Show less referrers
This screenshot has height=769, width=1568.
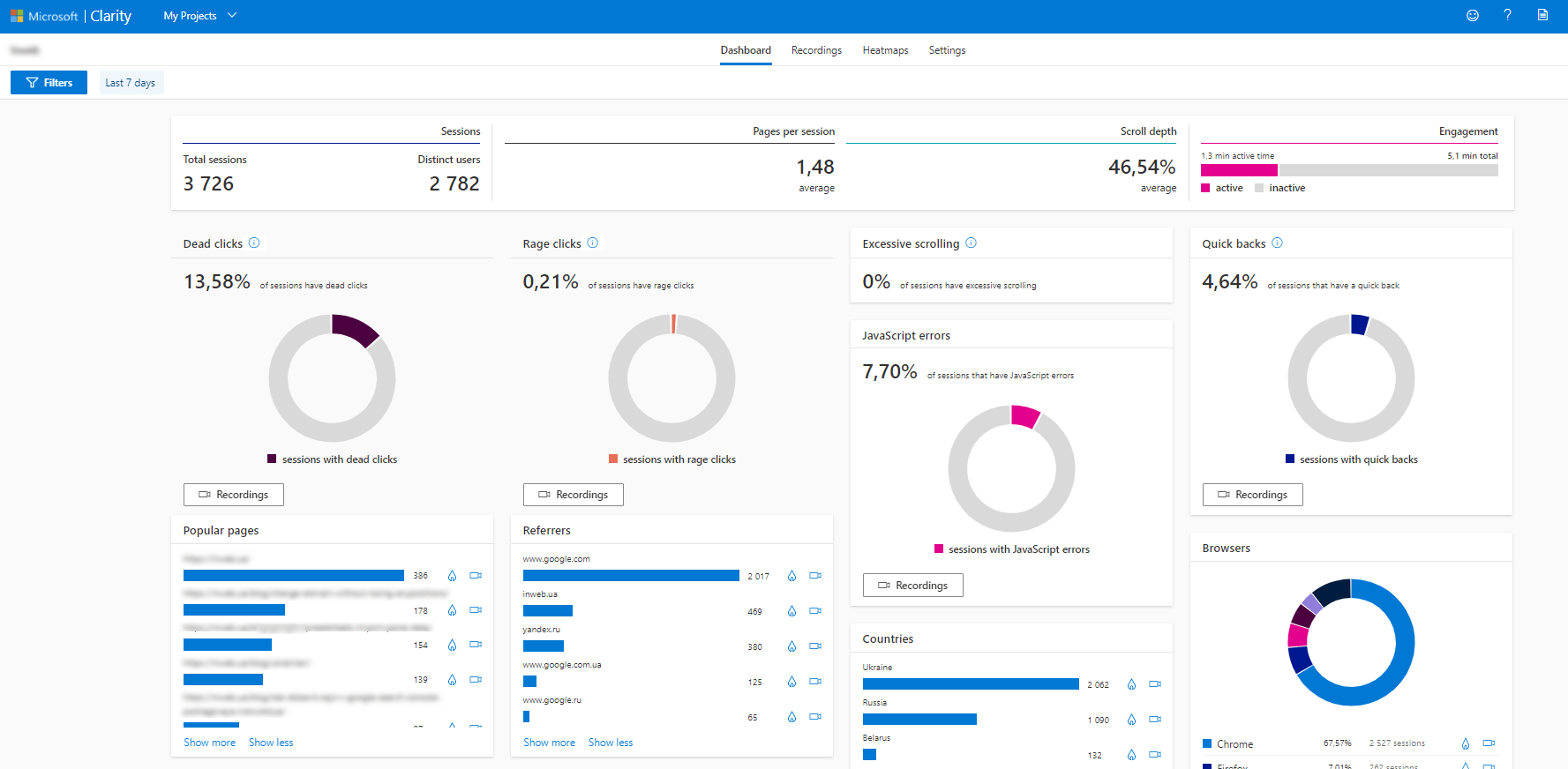click(x=611, y=743)
